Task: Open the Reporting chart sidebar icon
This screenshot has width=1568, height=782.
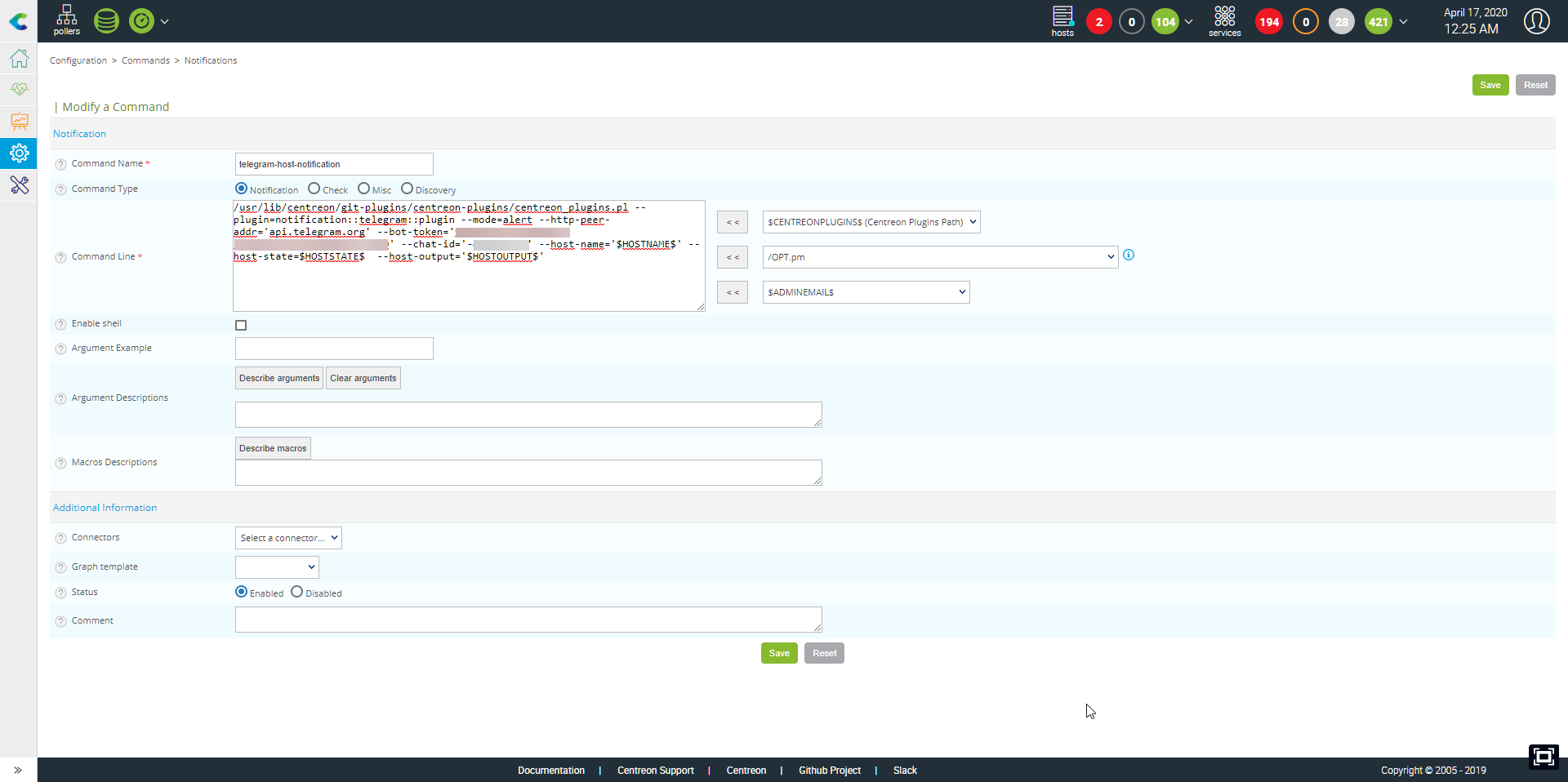Action: 19,121
